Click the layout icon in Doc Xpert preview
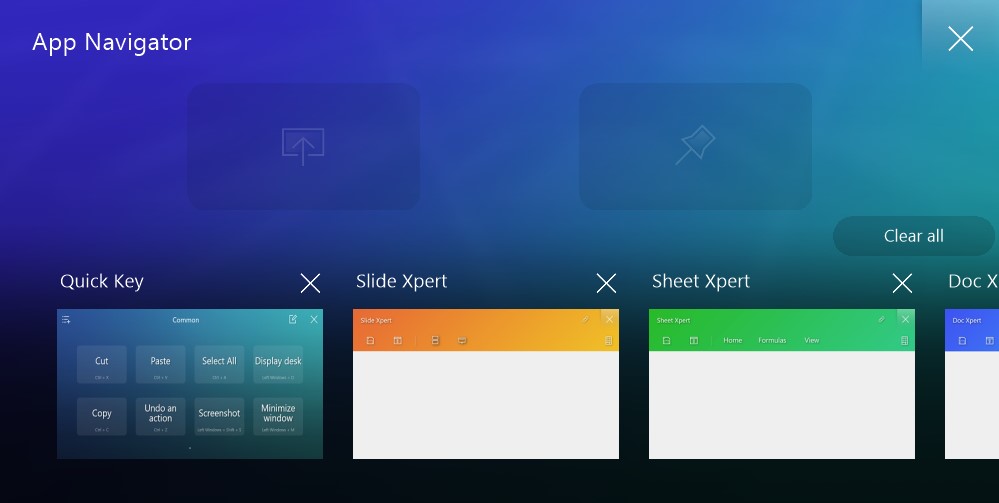Viewport: 999px width, 503px height. click(989, 340)
